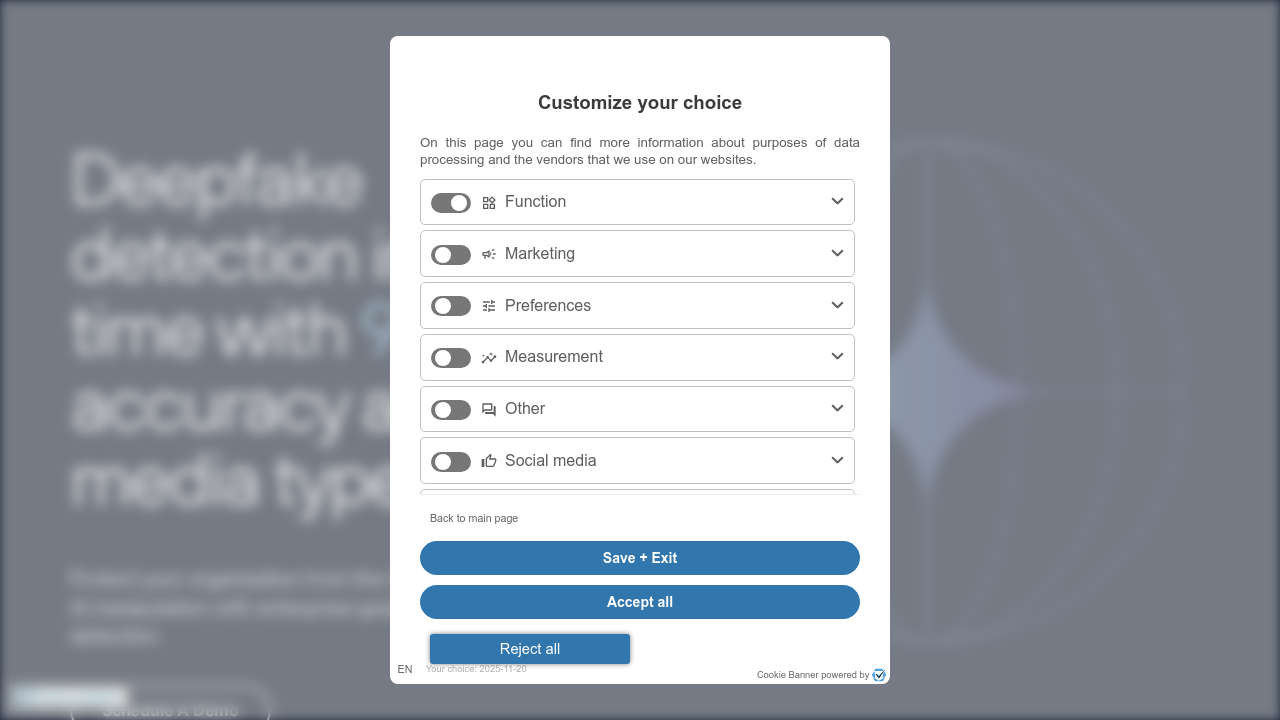Disable the Function cookies toggle
Image resolution: width=1280 pixels, height=720 pixels.
(451, 203)
